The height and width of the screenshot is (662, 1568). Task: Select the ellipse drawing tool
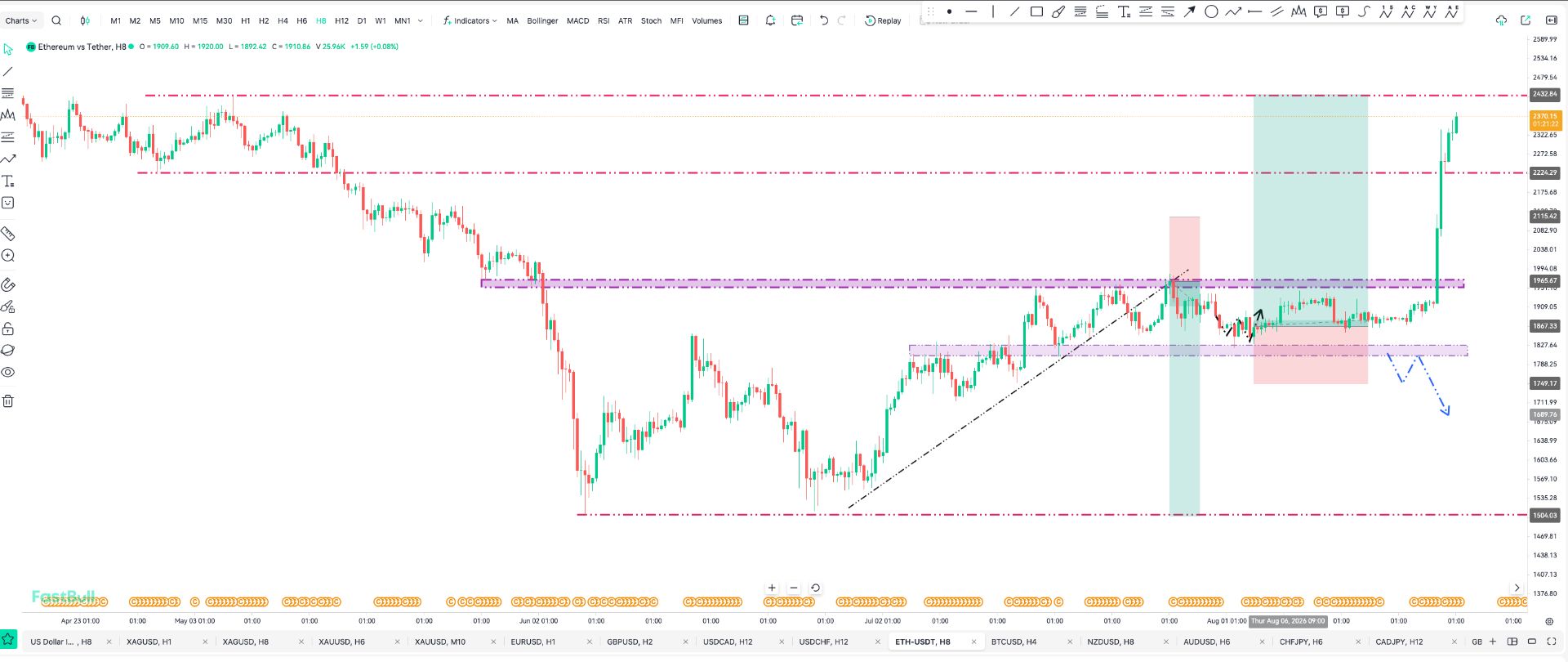click(1212, 11)
